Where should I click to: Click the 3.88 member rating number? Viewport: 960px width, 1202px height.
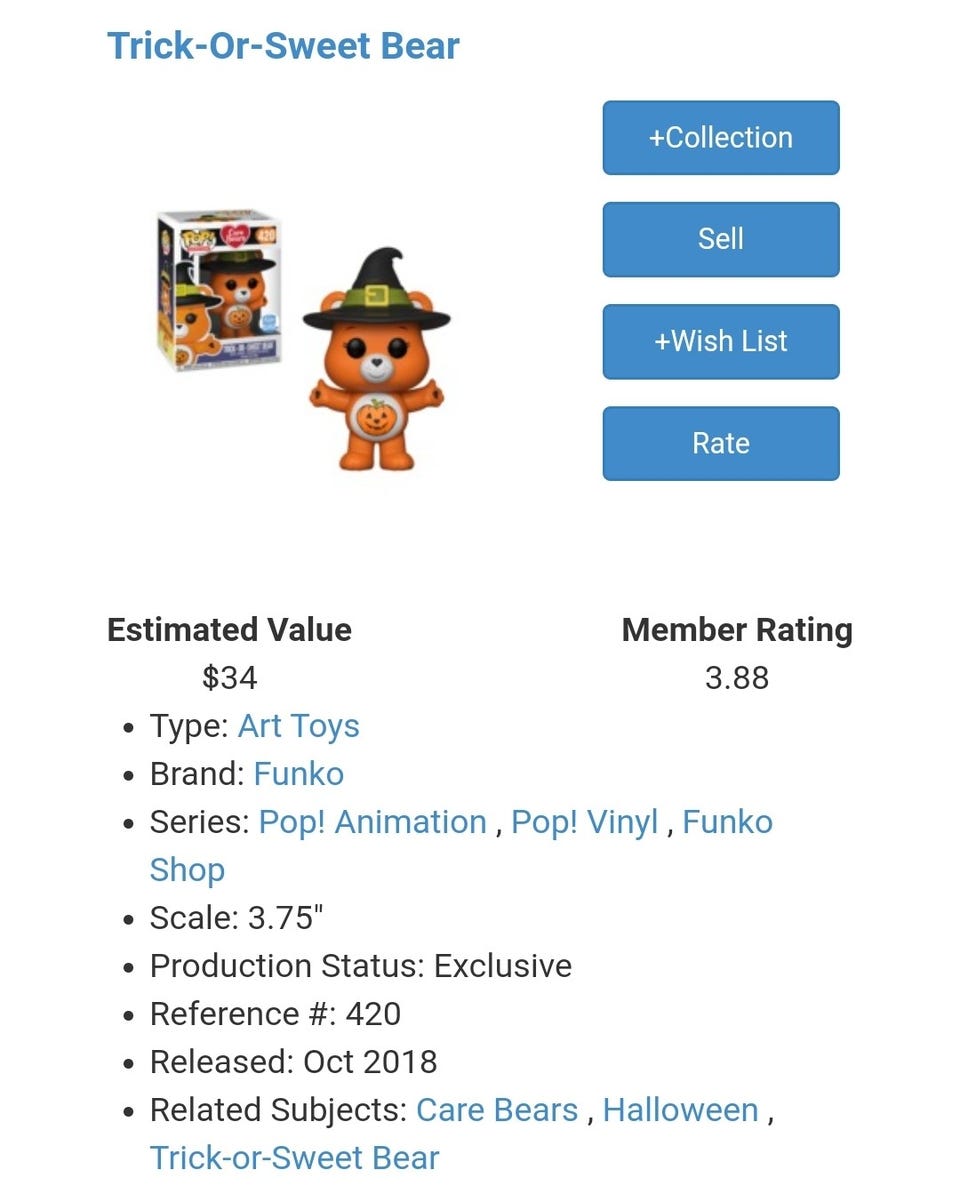736,678
